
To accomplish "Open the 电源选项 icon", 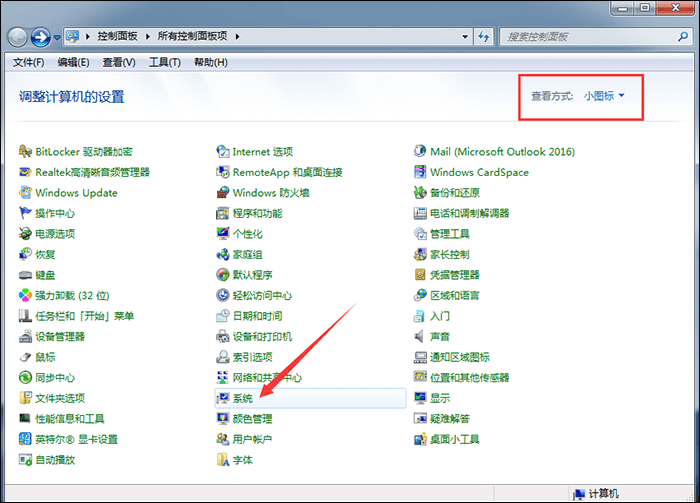I will 25,234.
